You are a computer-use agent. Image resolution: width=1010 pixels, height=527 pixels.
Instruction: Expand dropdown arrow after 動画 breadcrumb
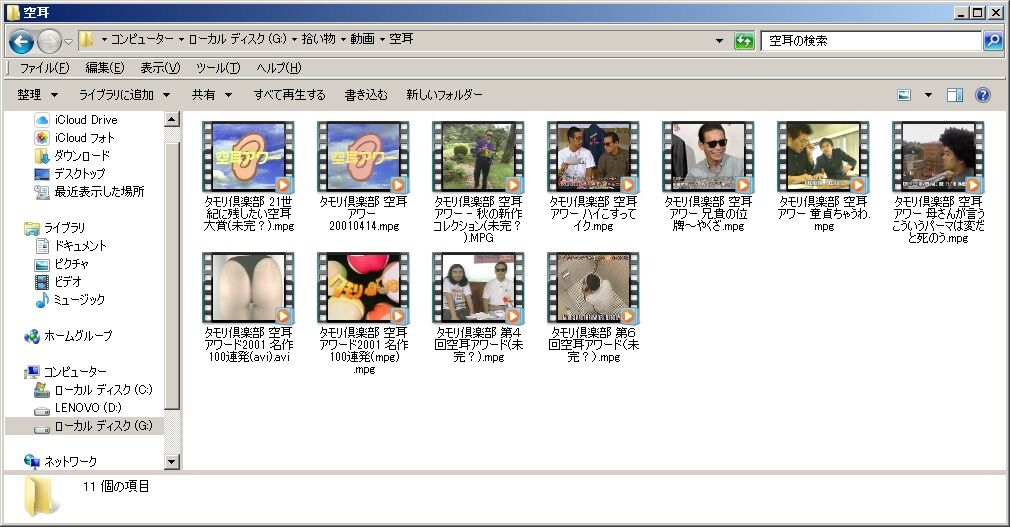pos(382,39)
